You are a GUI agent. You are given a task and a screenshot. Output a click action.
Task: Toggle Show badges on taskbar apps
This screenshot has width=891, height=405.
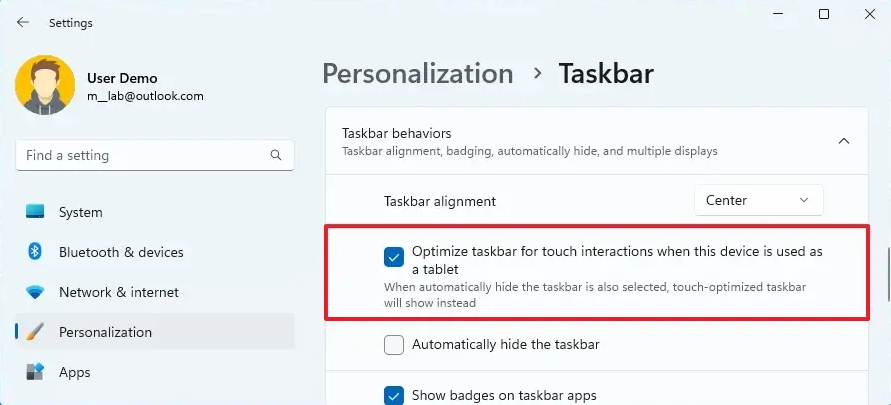[x=394, y=395]
